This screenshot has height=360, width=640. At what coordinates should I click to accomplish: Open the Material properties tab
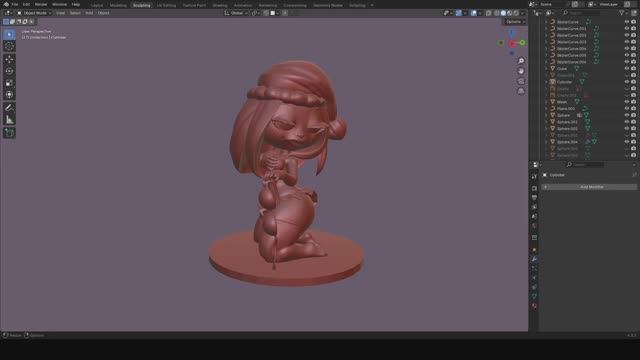[x=534, y=306]
